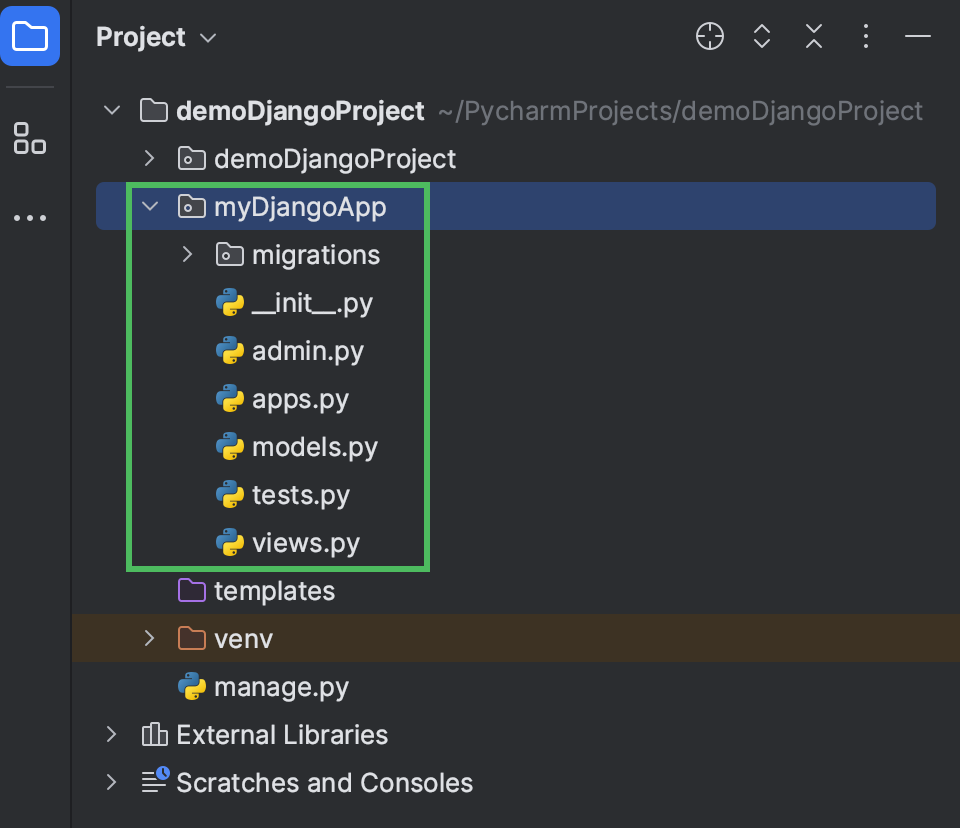This screenshot has height=828, width=960.
Task: Expand the migrations folder
Action: (187, 255)
